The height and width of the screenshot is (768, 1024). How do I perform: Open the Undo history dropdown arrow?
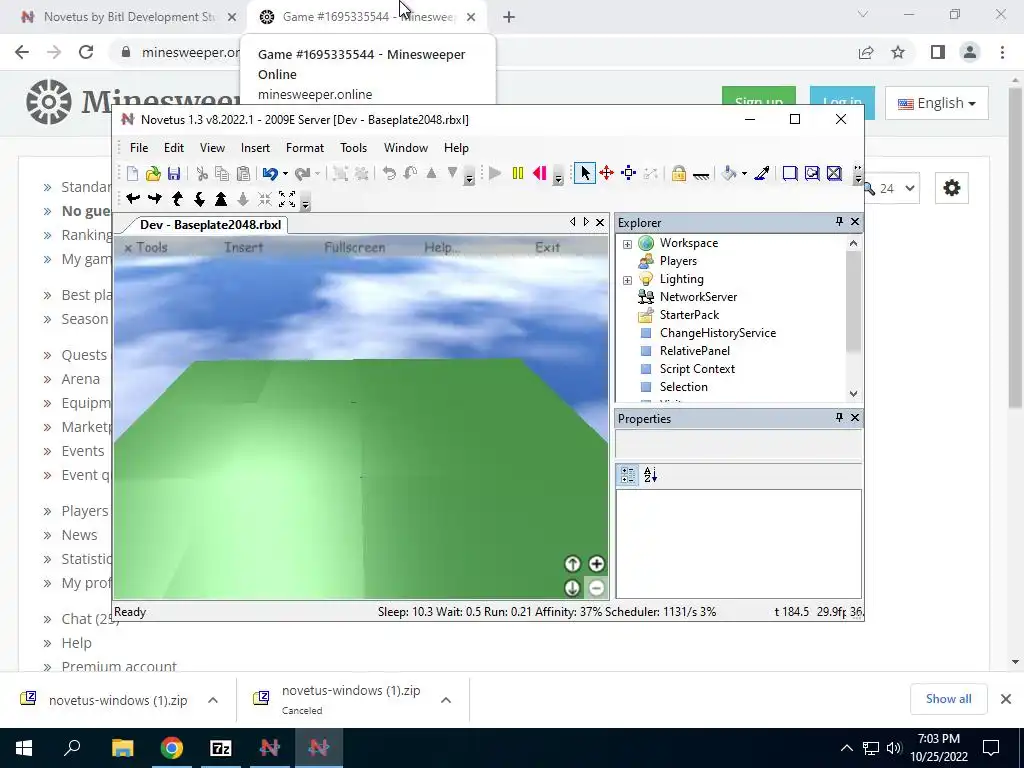[285, 174]
